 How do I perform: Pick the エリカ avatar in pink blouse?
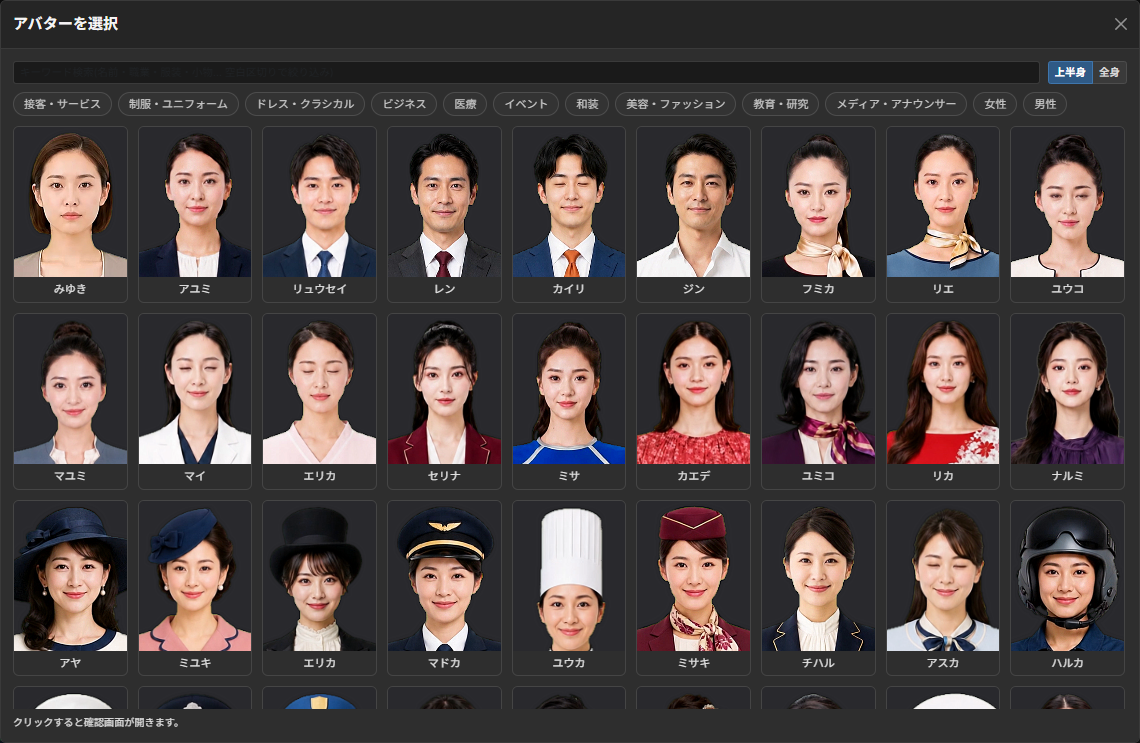pos(319,401)
